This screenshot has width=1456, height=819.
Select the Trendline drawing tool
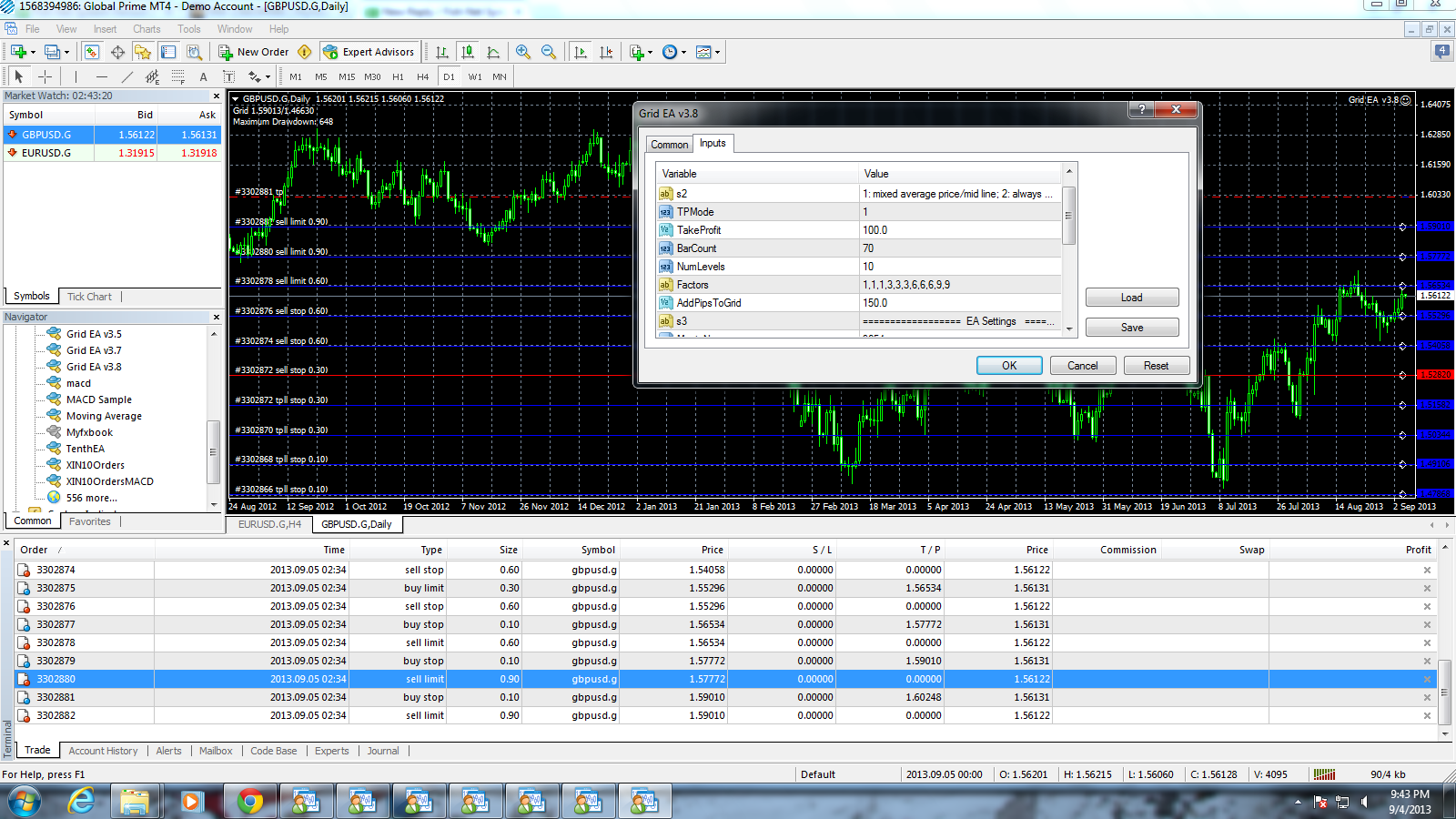coord(126,76)
